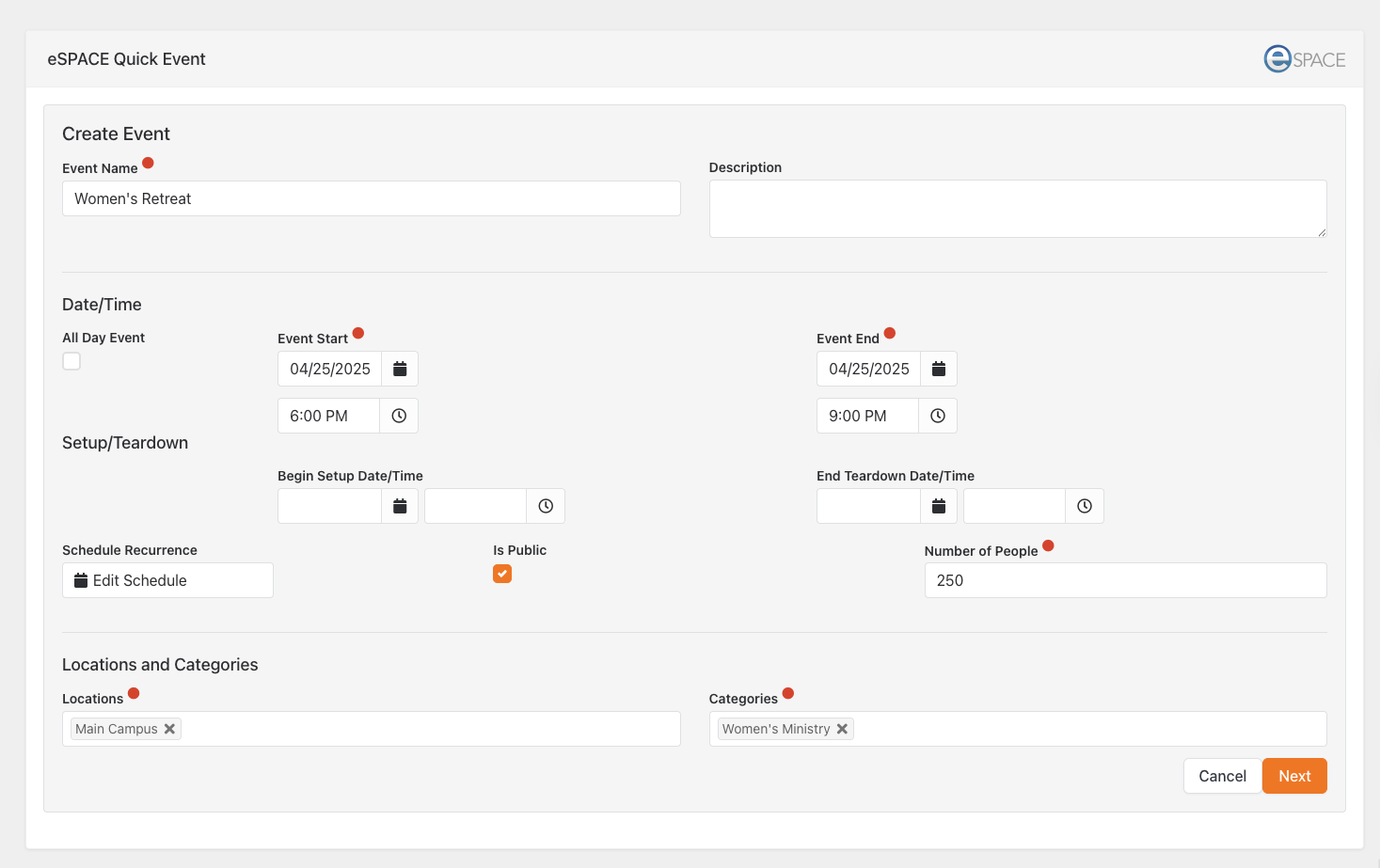
Task: Click the Edit Schedule button
Action: [x=167, y=580]
